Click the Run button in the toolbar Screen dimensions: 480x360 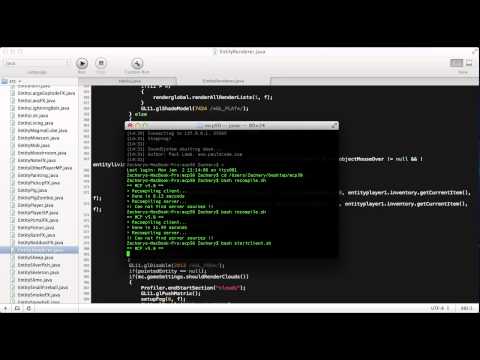(x=82, y=63)
